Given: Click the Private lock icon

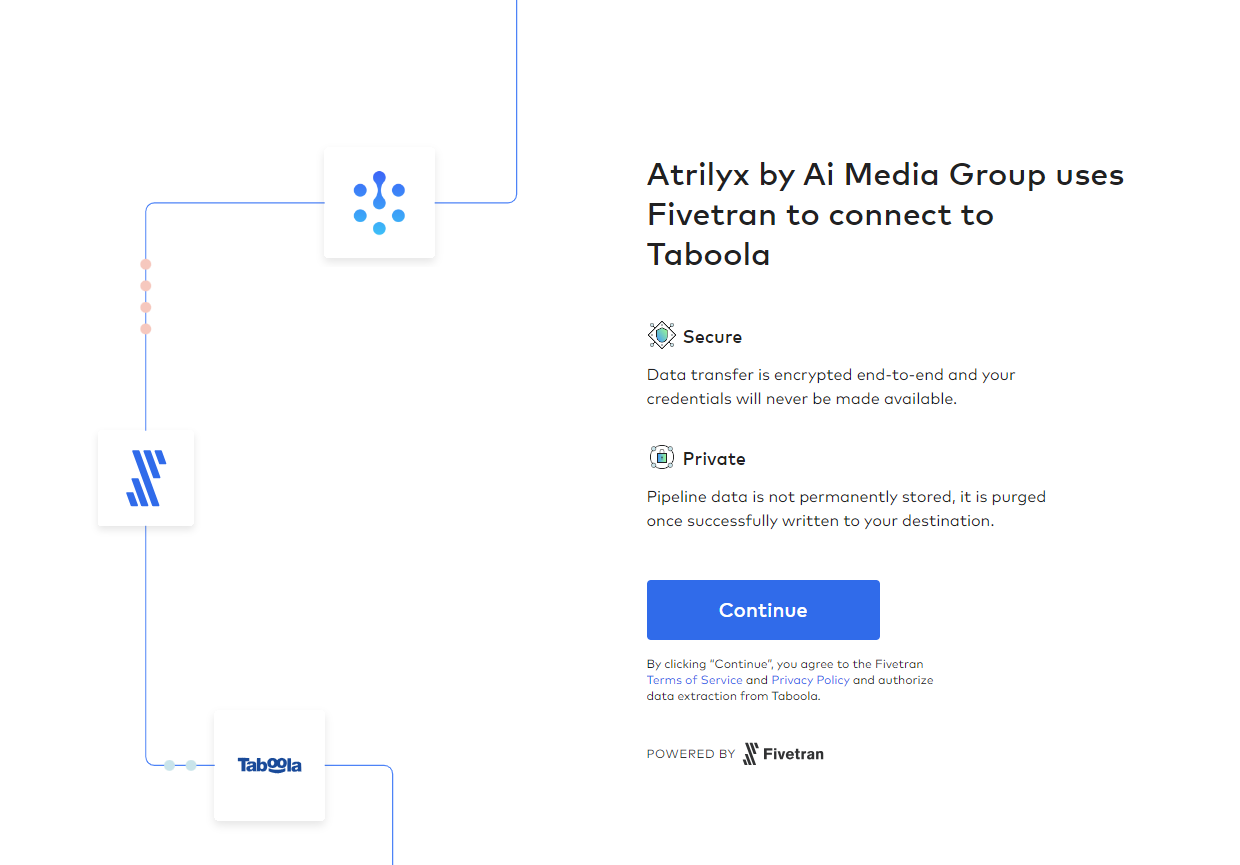Looking at the screenshot, I should pos(661,458).
